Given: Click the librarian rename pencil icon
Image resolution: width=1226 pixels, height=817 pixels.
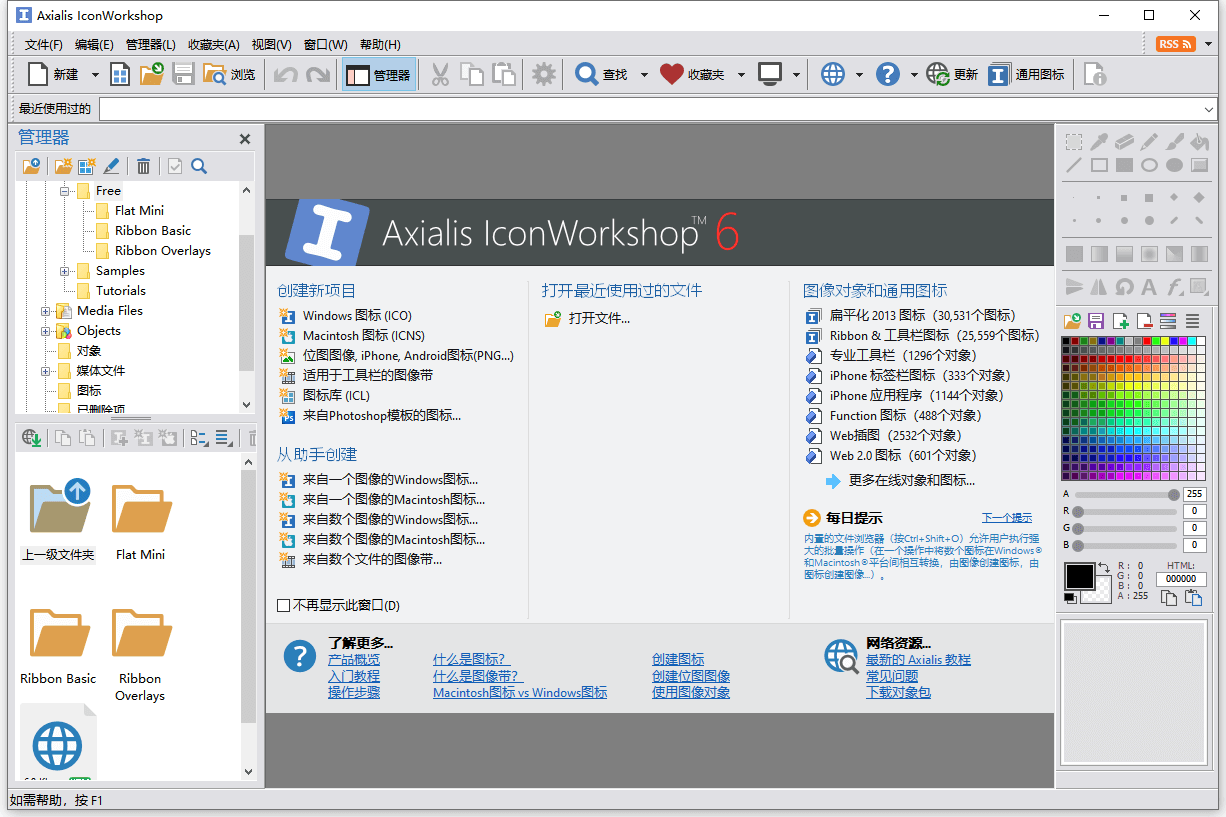Looking at the screenshot, I should click(112, 166).
